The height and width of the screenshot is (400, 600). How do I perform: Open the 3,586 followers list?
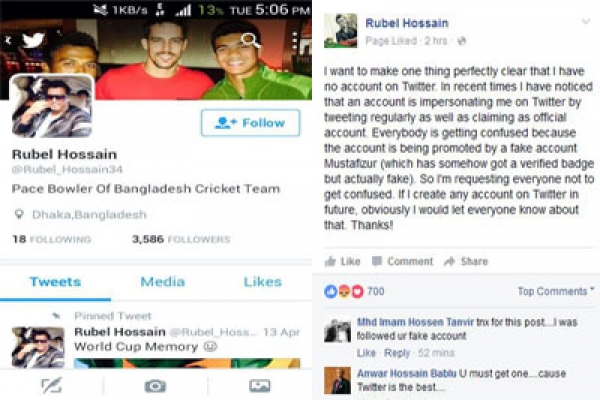click(x=181, y=239)
